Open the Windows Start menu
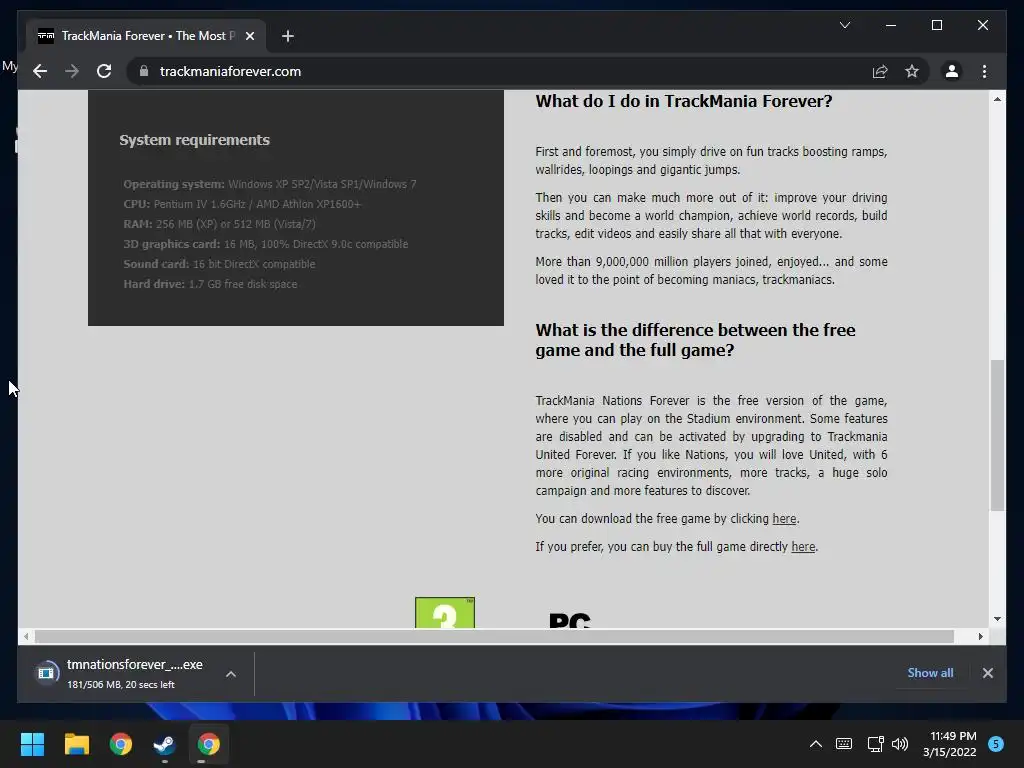 tap(32, 744)
